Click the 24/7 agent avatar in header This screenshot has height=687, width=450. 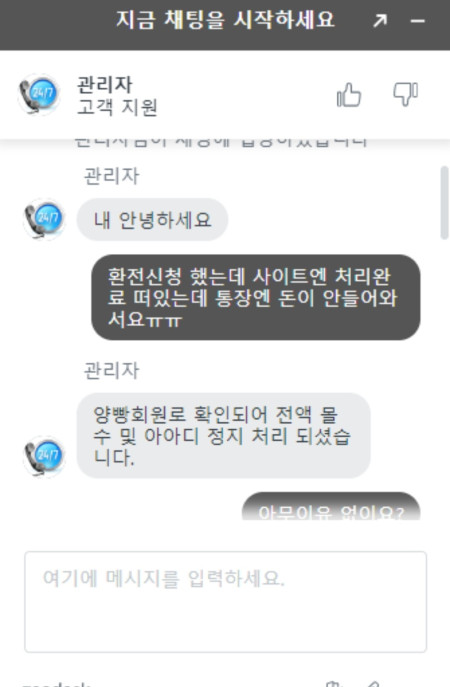(39, 95)
